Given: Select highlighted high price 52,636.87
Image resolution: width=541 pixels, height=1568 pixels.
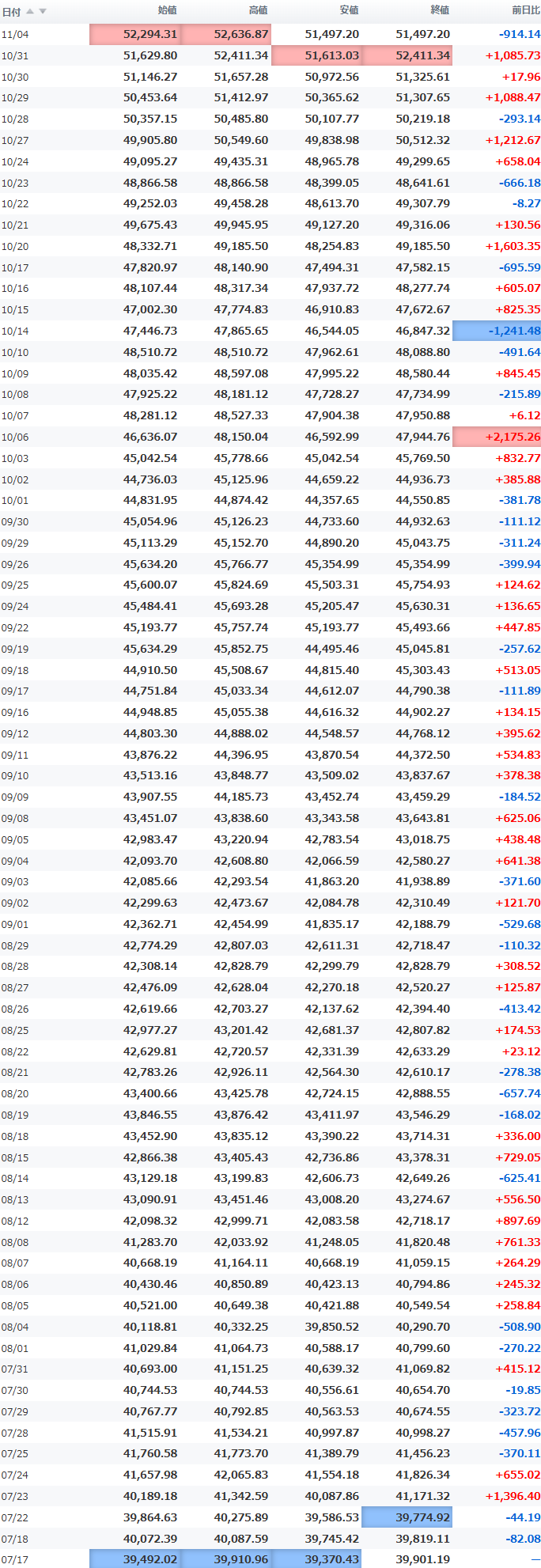Looking at the screenshot, I should tap(226, 34).
